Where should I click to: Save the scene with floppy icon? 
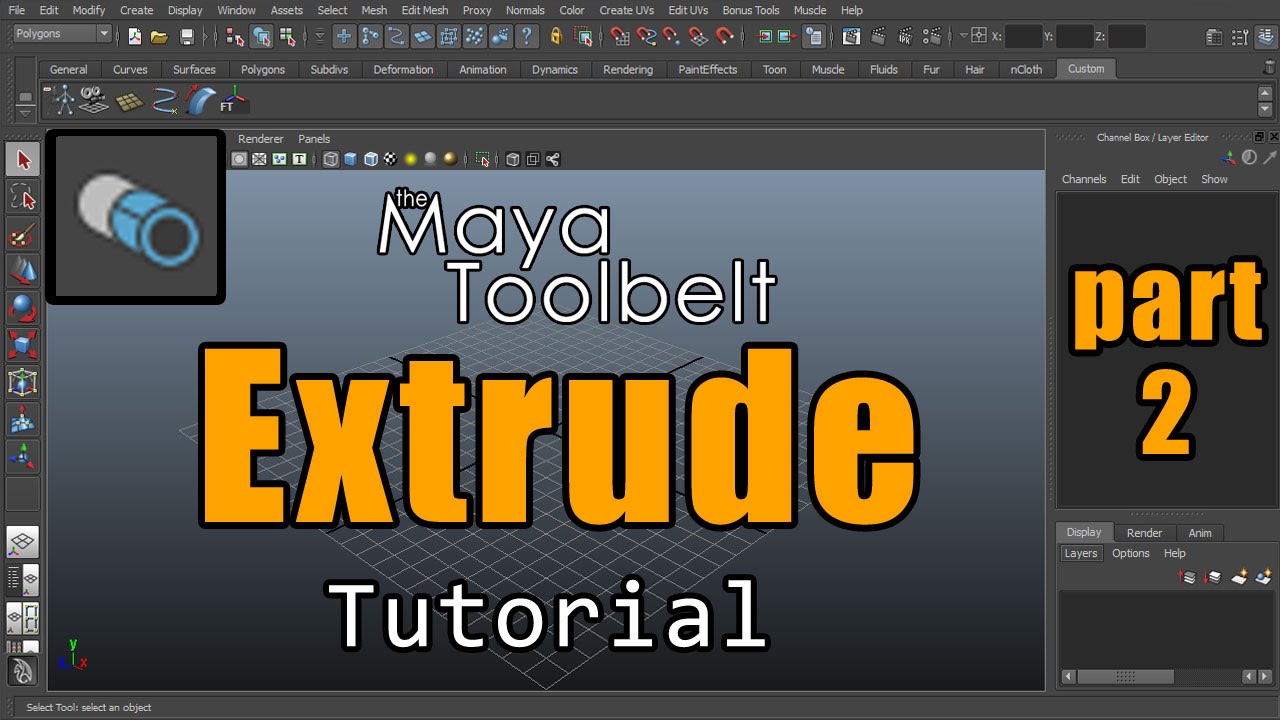[186, 36]
